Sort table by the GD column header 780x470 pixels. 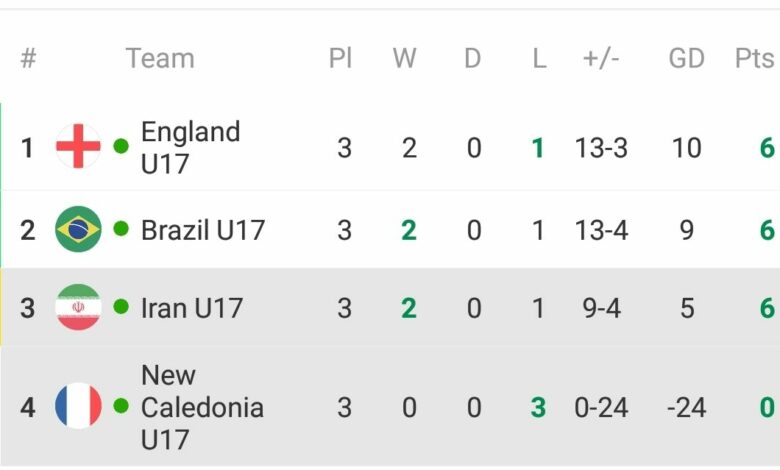click(686, 59)
